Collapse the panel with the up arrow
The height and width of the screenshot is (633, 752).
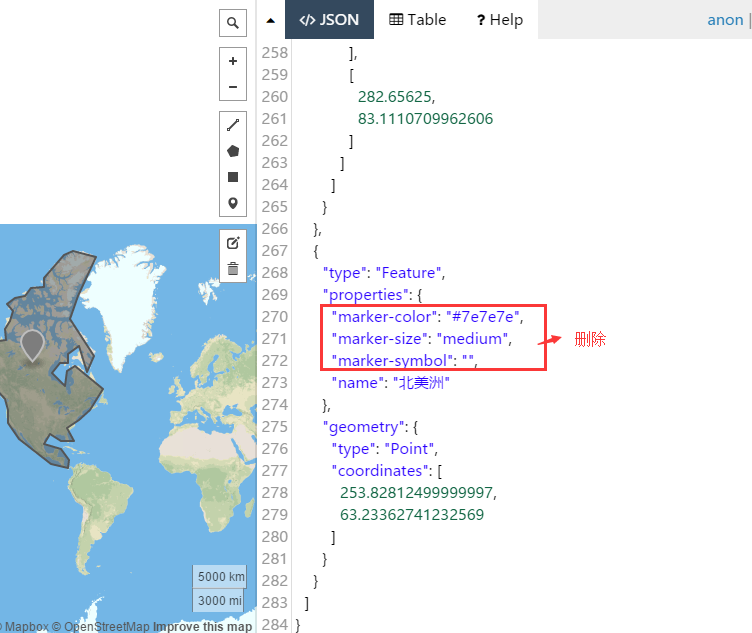[x=270, y=20]
